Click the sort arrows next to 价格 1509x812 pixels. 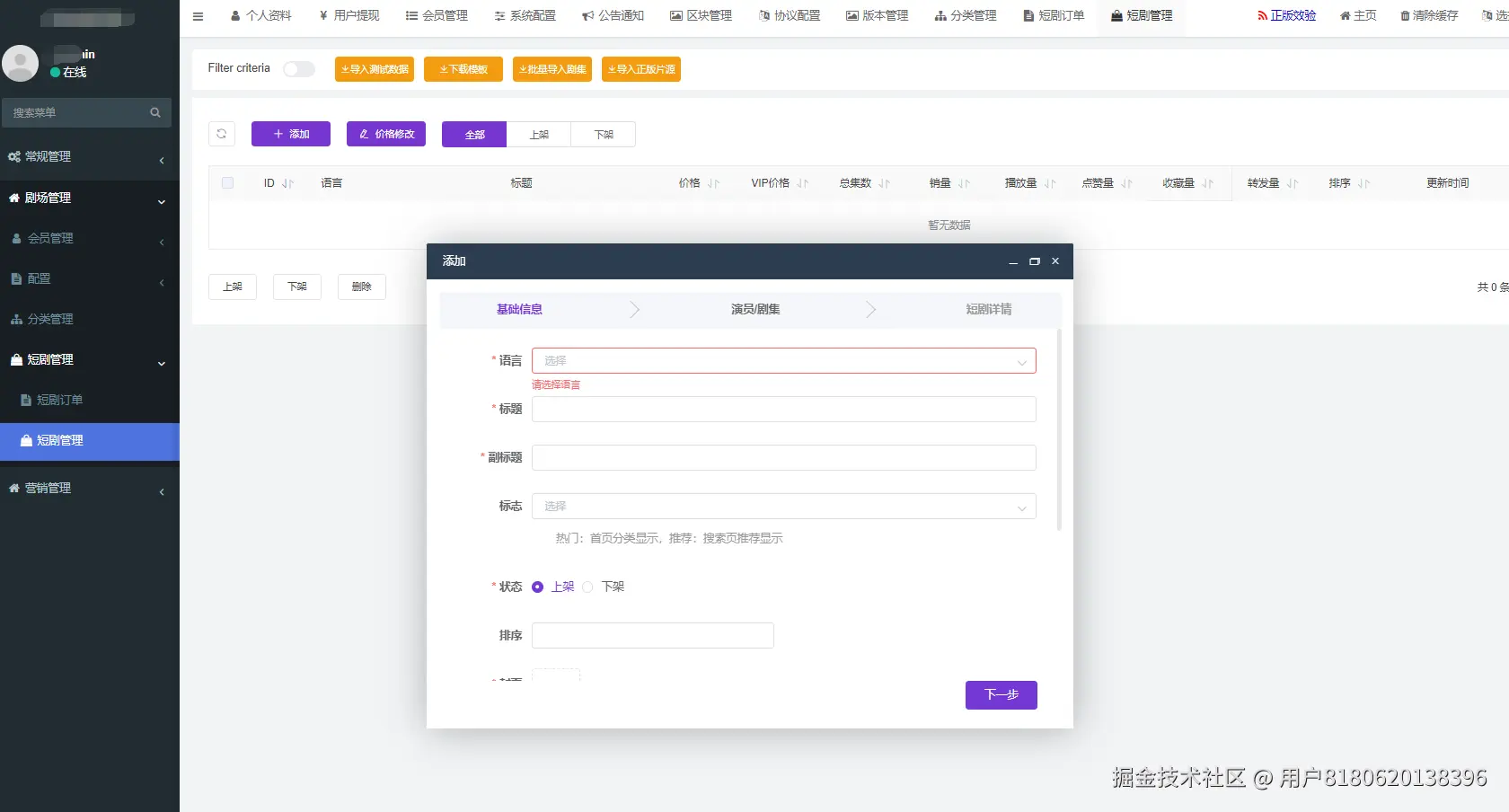713,183
